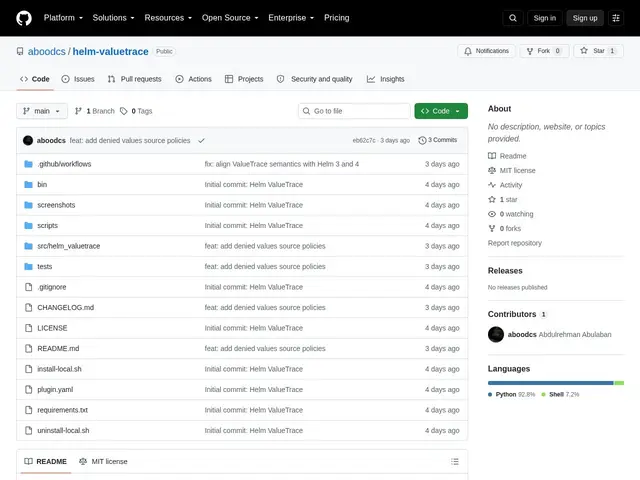Image resolution: width=640 pixels, height=480 pixels.
Task: Open the install-local.sh file
Action: (59, 369)
